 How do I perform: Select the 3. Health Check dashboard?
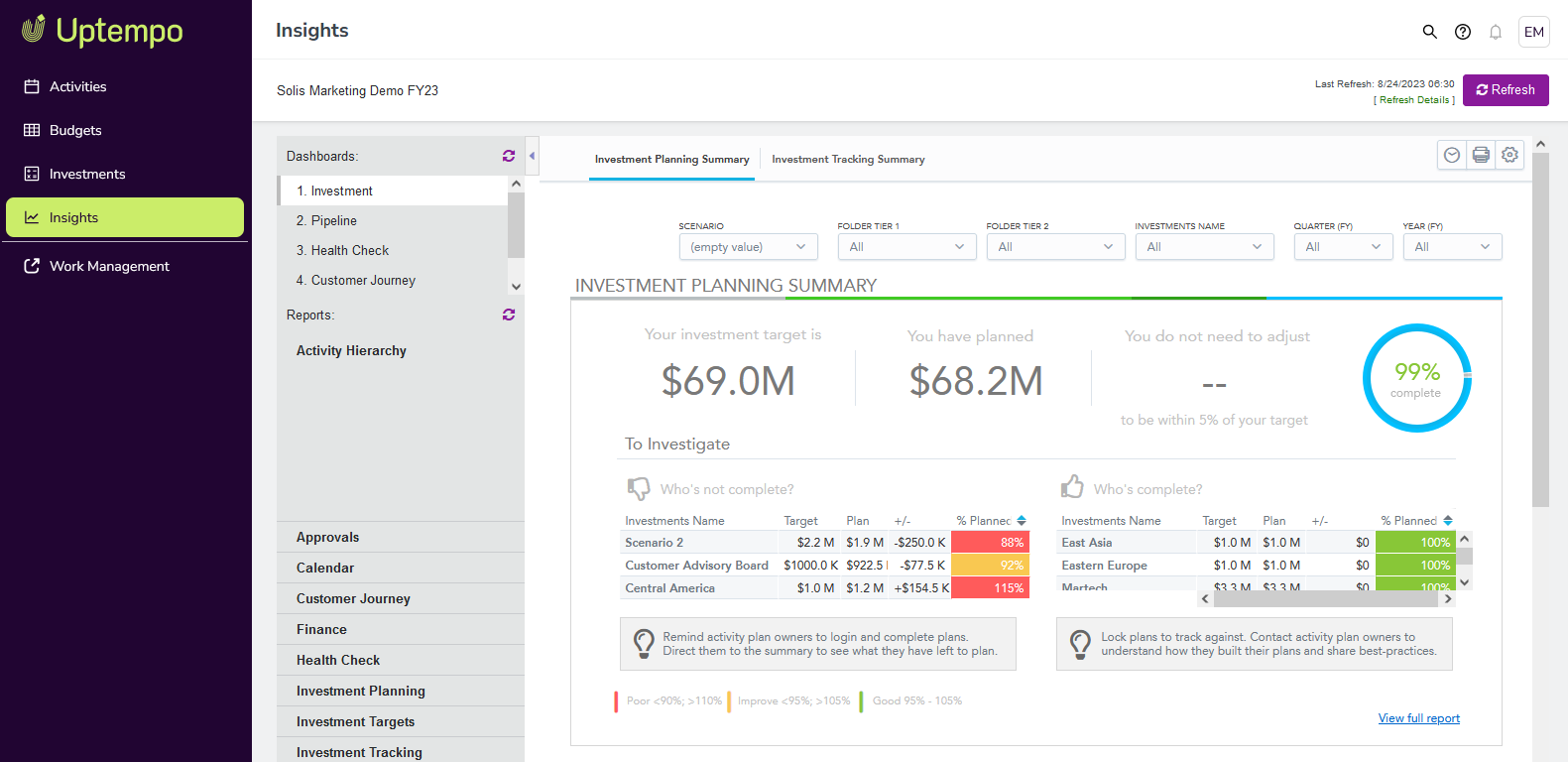393,250
